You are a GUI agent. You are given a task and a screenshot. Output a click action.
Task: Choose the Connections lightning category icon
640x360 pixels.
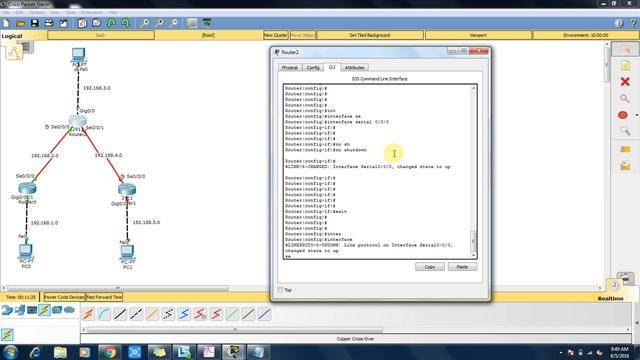44,310
